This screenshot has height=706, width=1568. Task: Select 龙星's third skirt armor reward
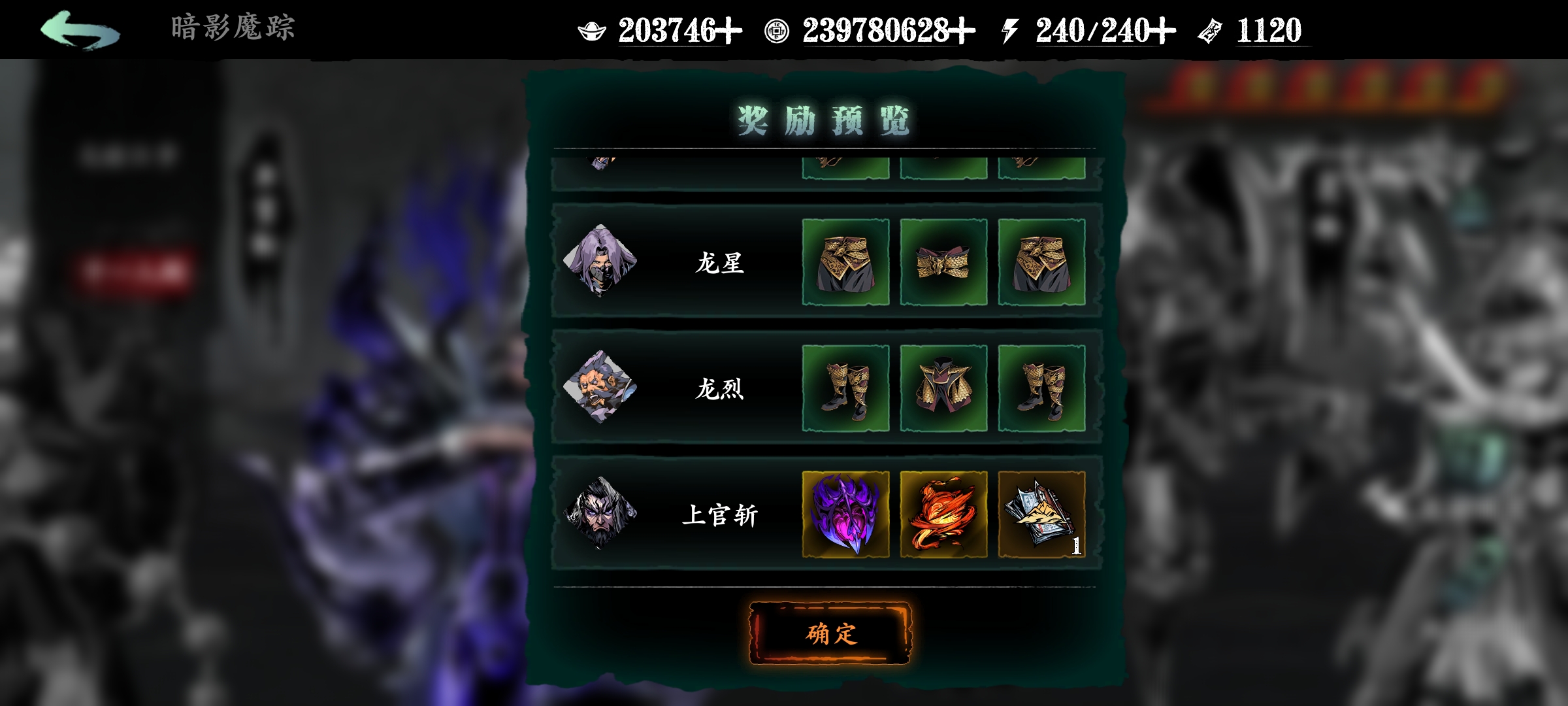pos(1041,262)
